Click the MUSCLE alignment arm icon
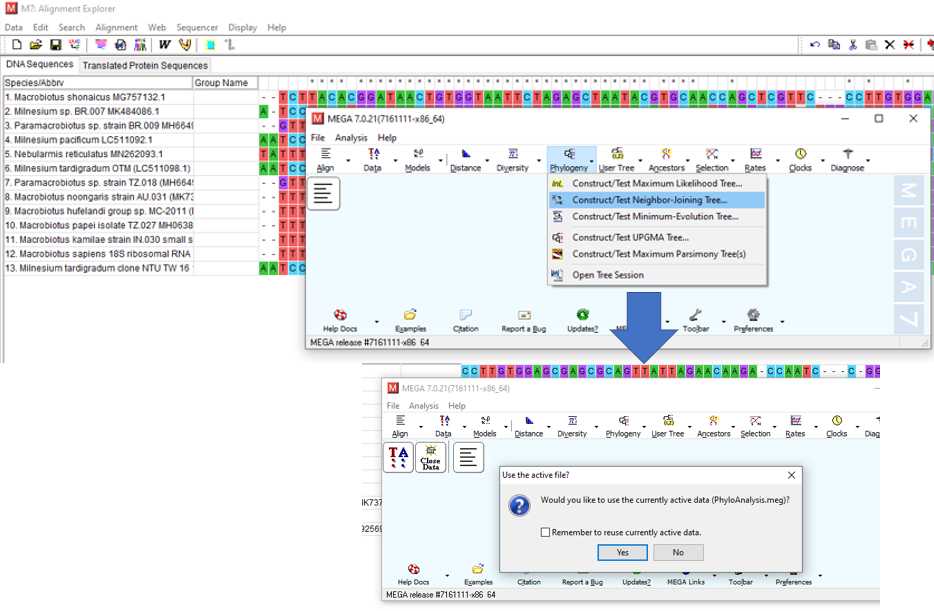934x611 pixels. [x=185, y=45]
